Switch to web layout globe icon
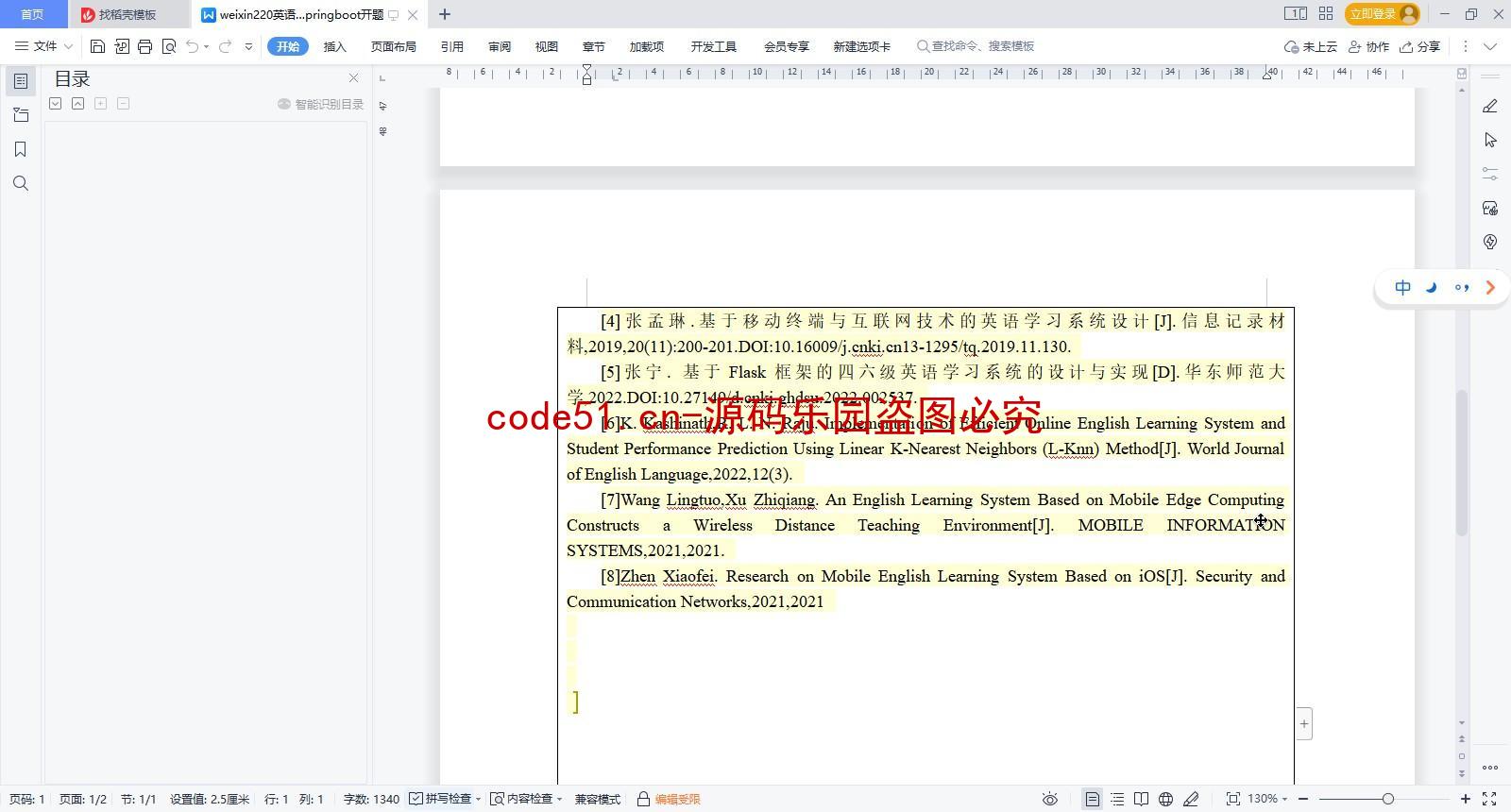This screenshot has width=1511, height=812. coord(1166,799)
